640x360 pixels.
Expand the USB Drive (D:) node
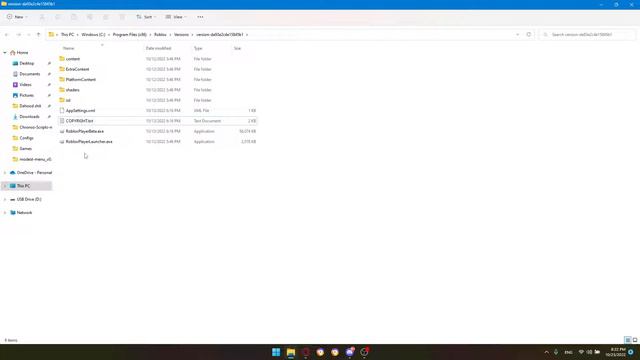pyautogui.click(x=5, y=199)
